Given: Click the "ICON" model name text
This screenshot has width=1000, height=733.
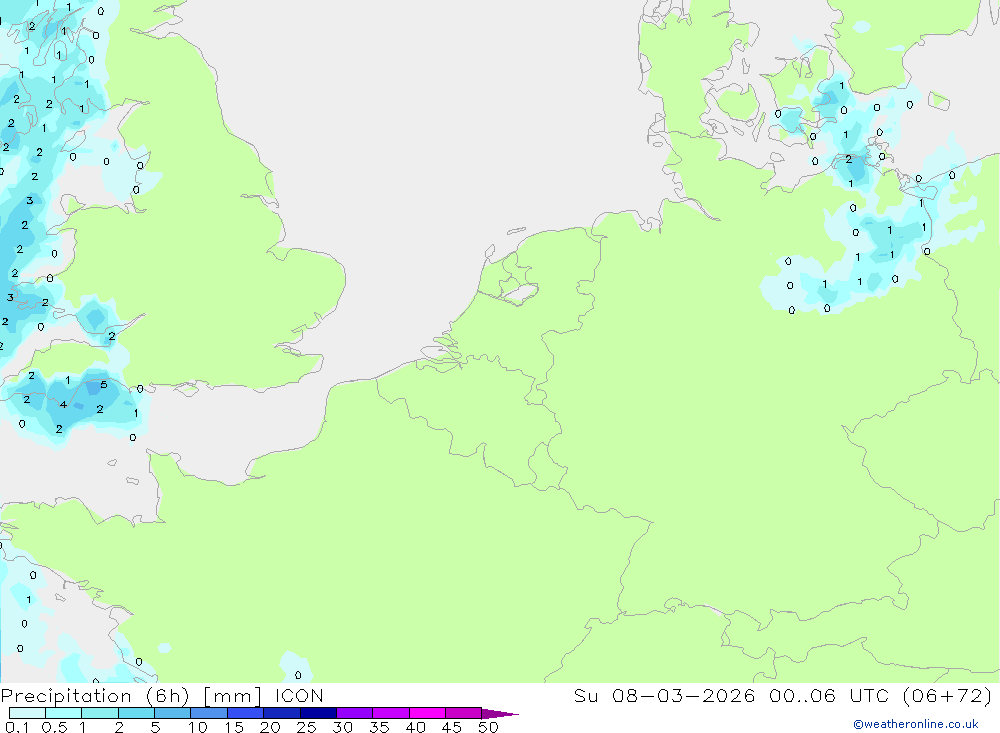Looking at the screenshot, I should (299, 696).
